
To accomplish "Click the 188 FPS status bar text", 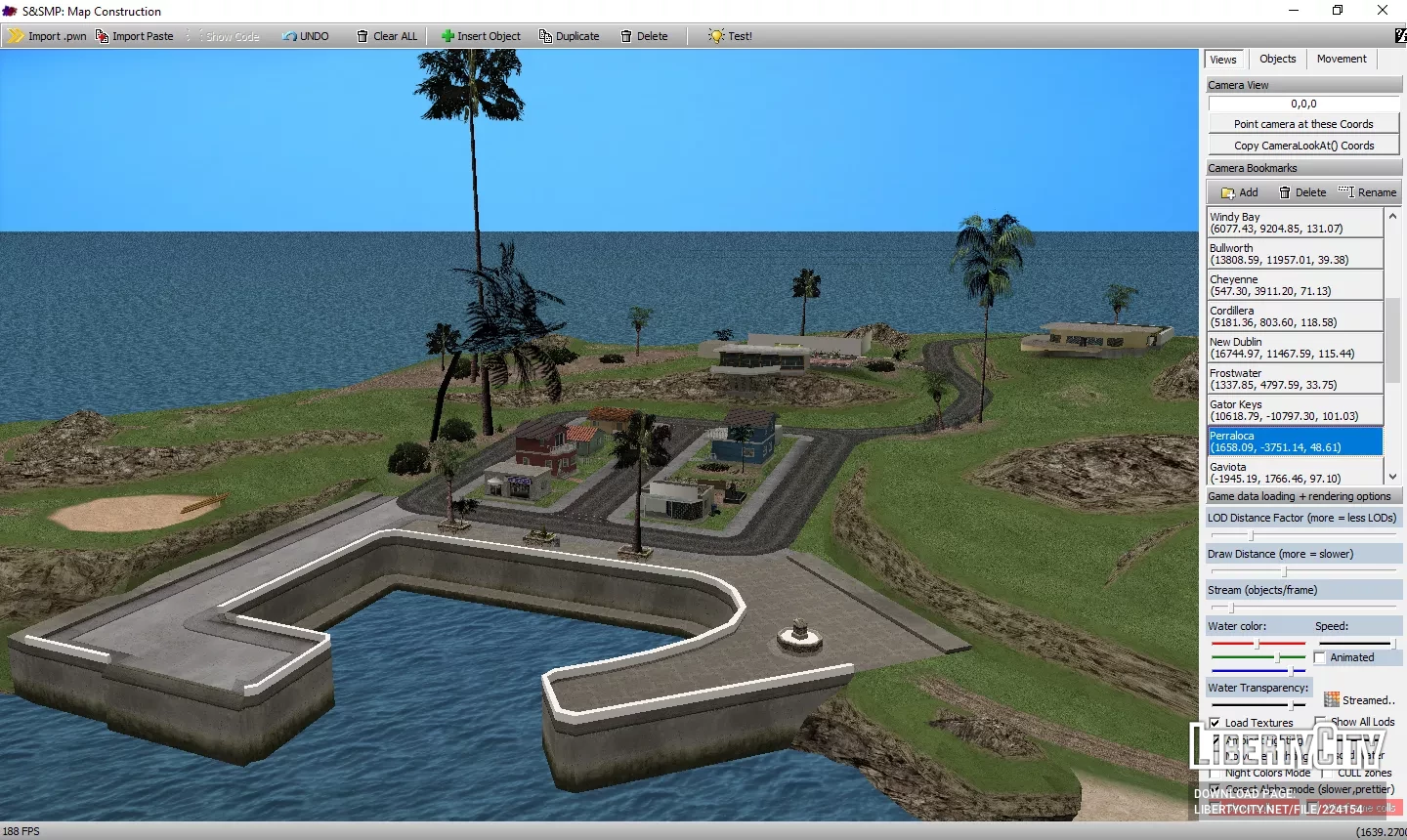I will pos(21,831).
